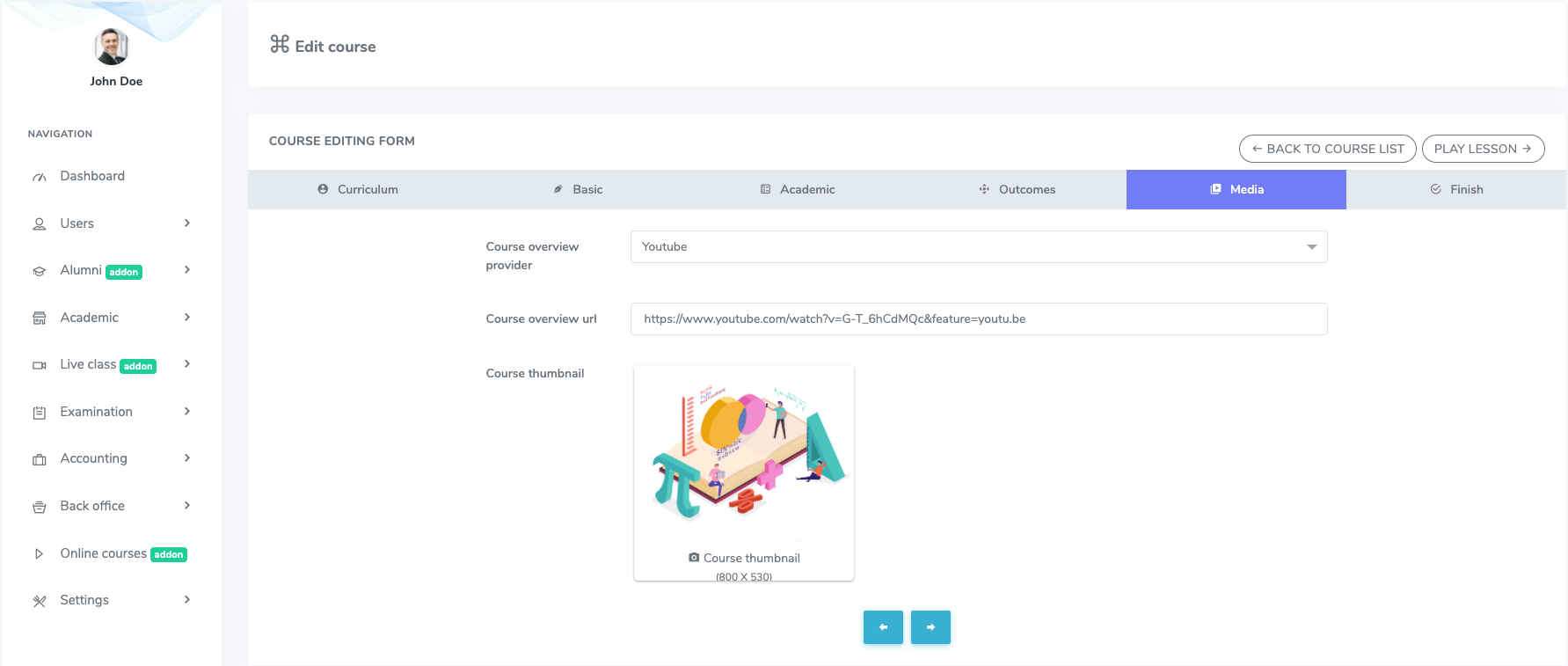Click the Dashboard speedometer icon
Image resolution: width=1568 pixels, height=666 pixels.
[x=40, y=177]
